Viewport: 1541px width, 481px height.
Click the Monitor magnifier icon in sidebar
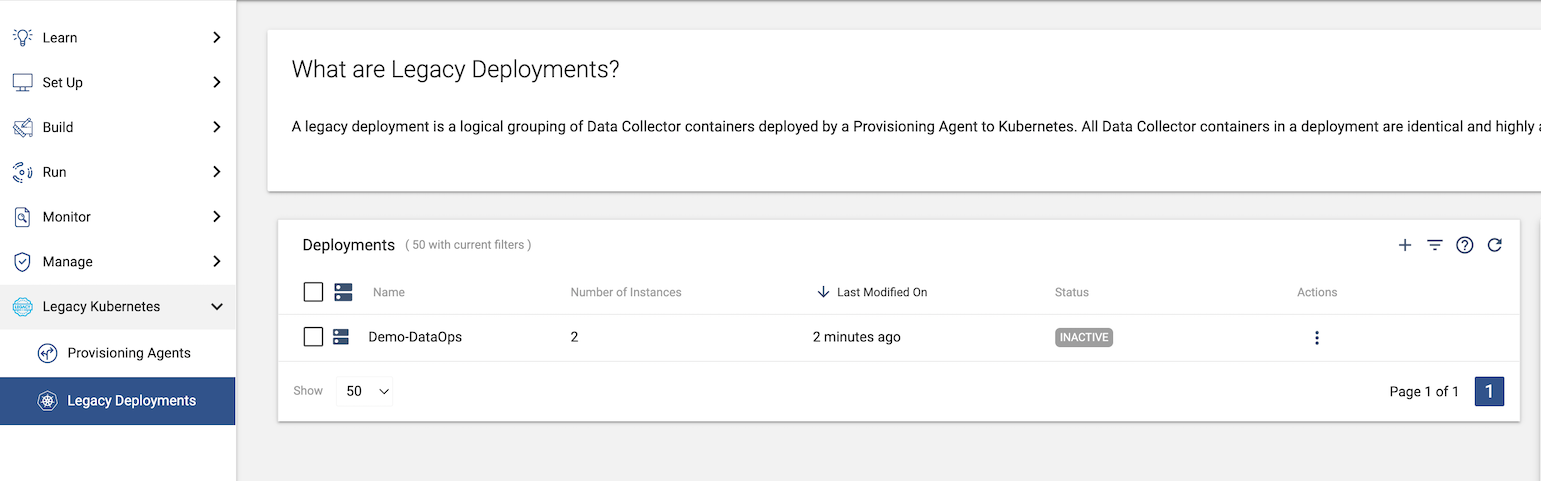click(x=22, y=217)
